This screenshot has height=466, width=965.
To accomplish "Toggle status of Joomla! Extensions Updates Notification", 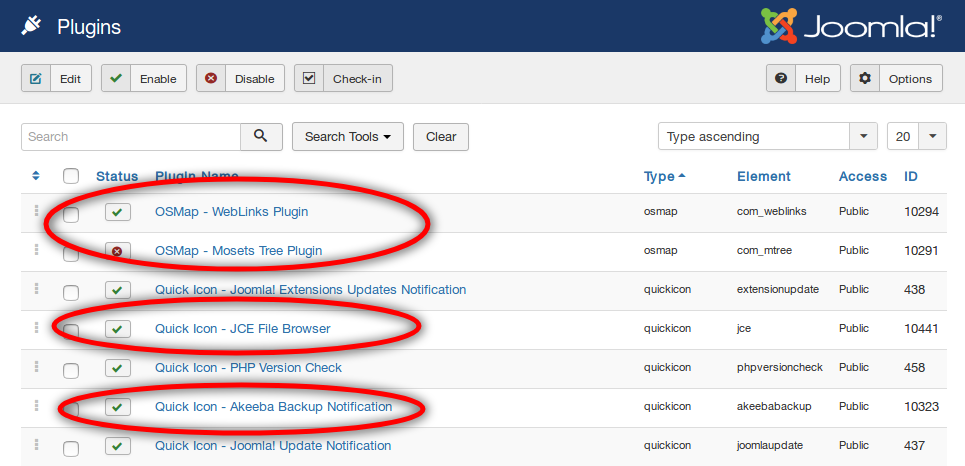I will click(x=118, y=290).
